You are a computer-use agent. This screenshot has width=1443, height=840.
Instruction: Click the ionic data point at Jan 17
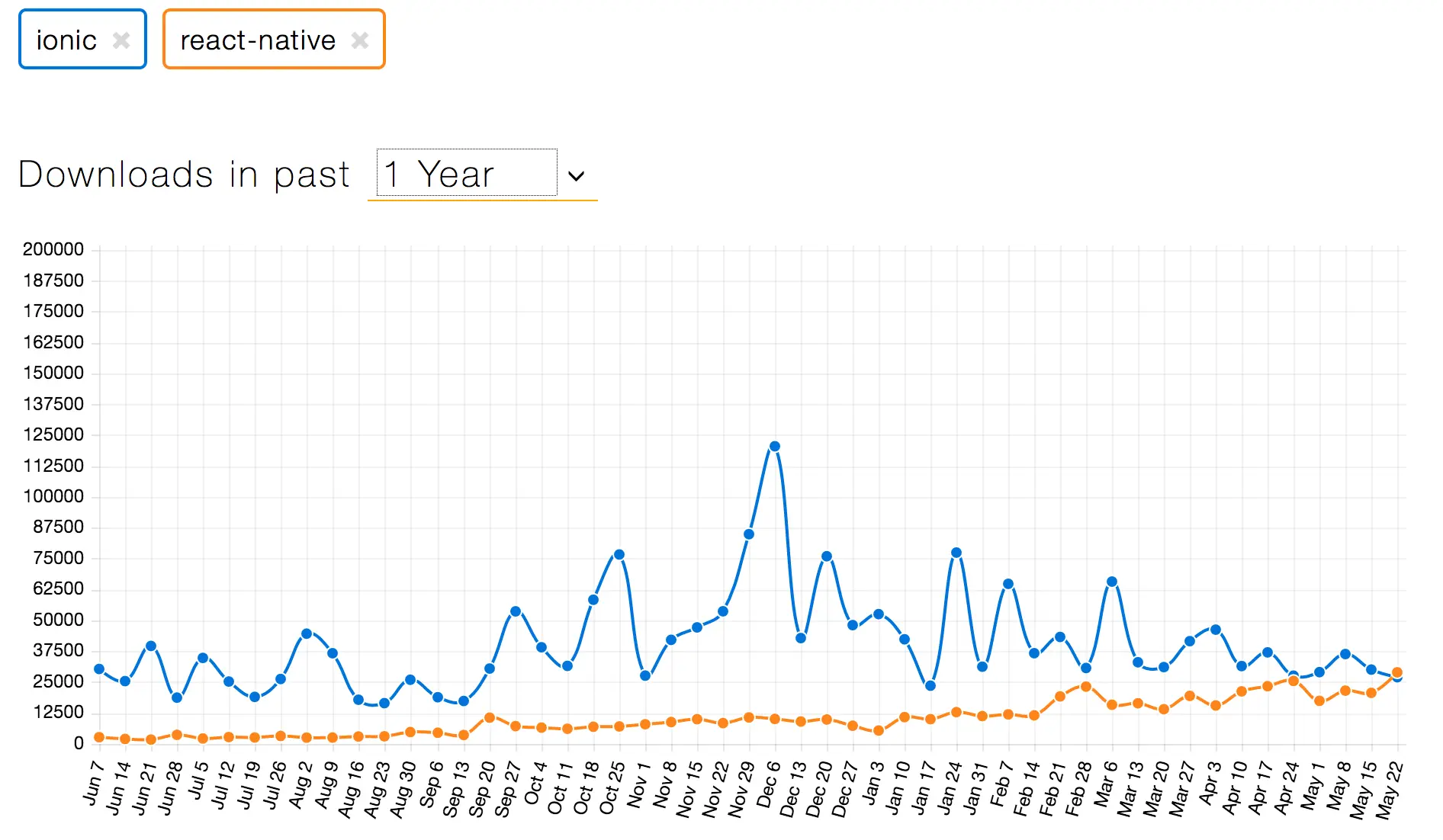(x=930, y=686)
